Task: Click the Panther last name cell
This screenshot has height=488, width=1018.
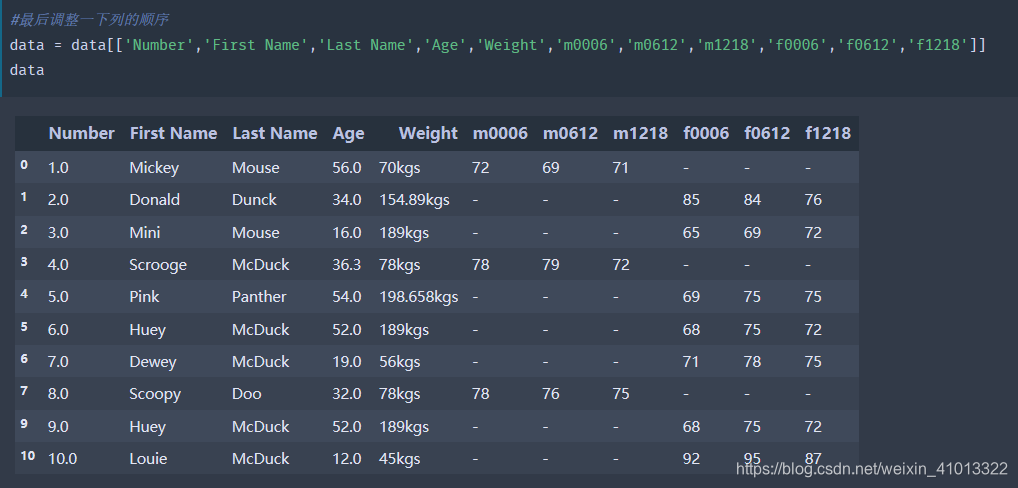Action: (259, 297)
